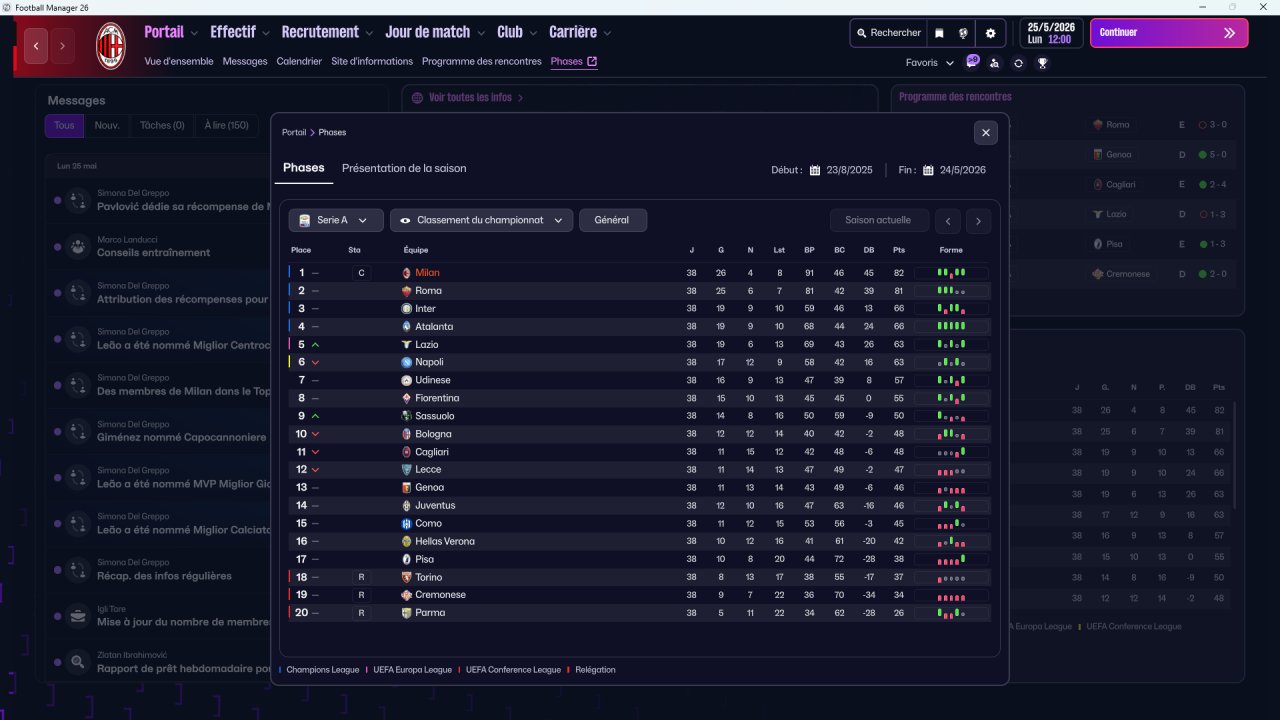Viewport: 1280px width, 720px height.
Task: Click the Fiorentina club badge in table
Action: point(406,398)
